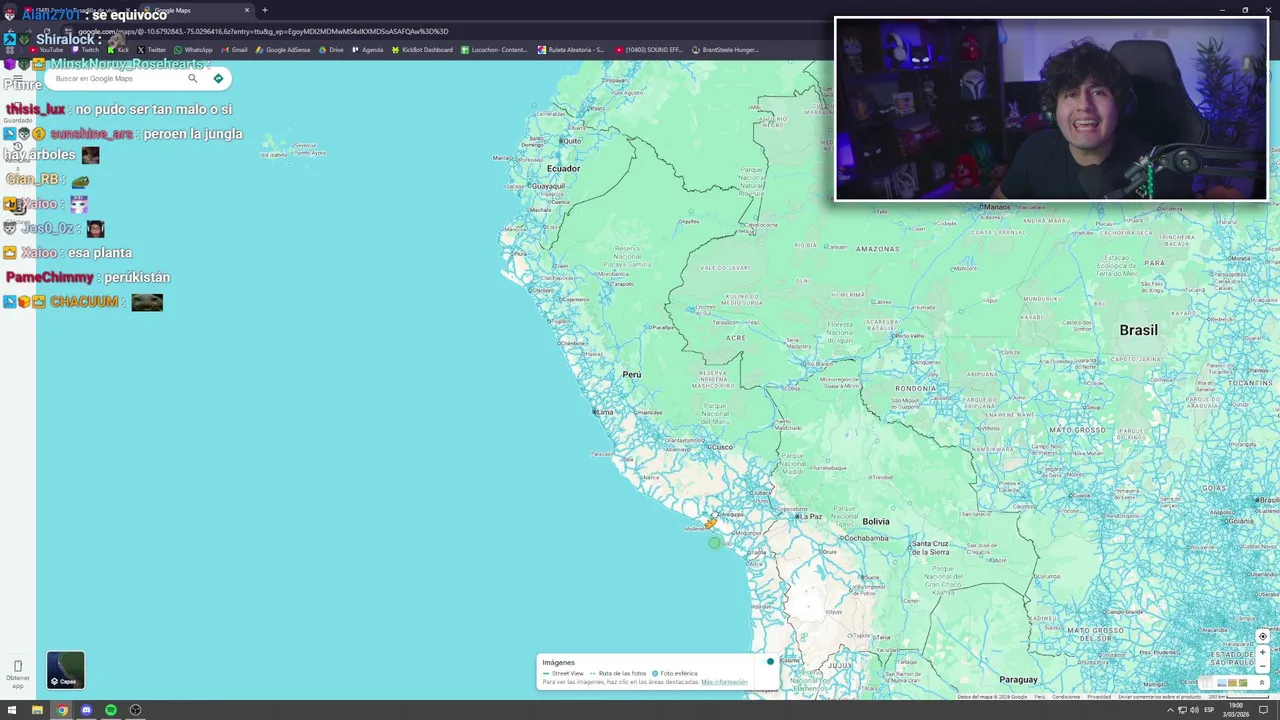This screenshot has height=720, width=1280.
Task: Open the Drive bookmark
Action: coord(331,49)
